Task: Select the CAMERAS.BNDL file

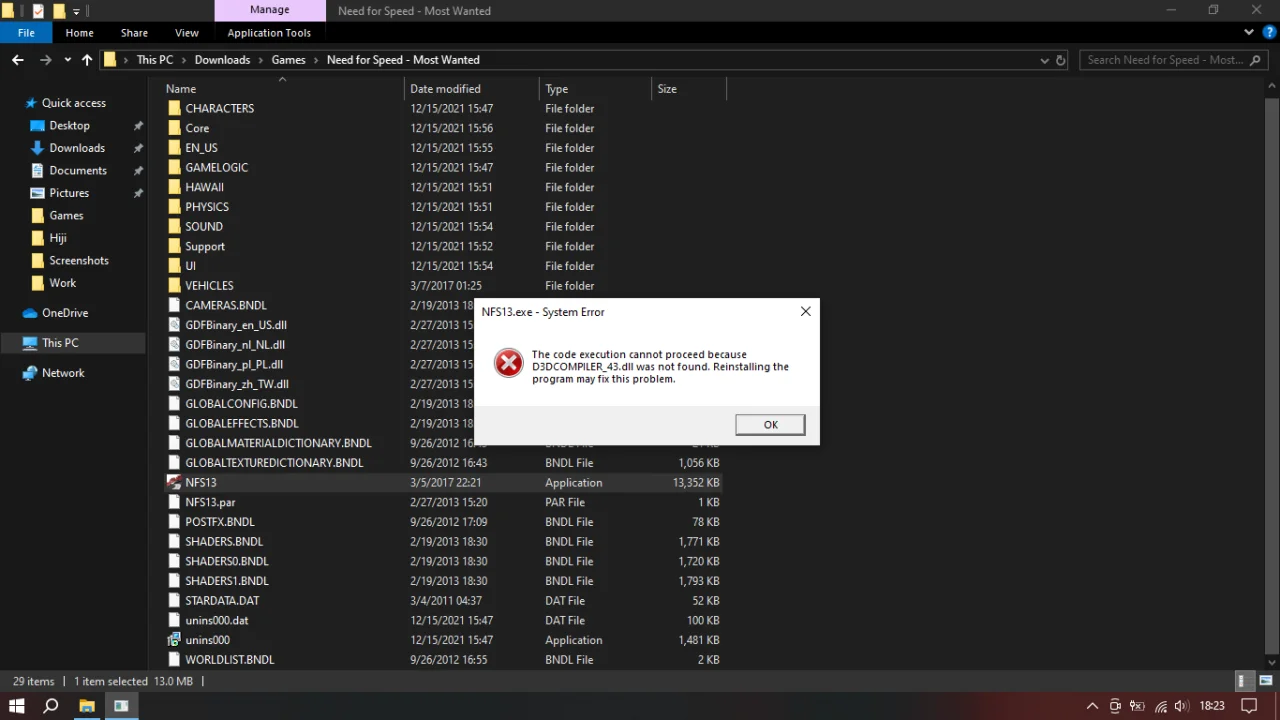Action: coord(226,305)
